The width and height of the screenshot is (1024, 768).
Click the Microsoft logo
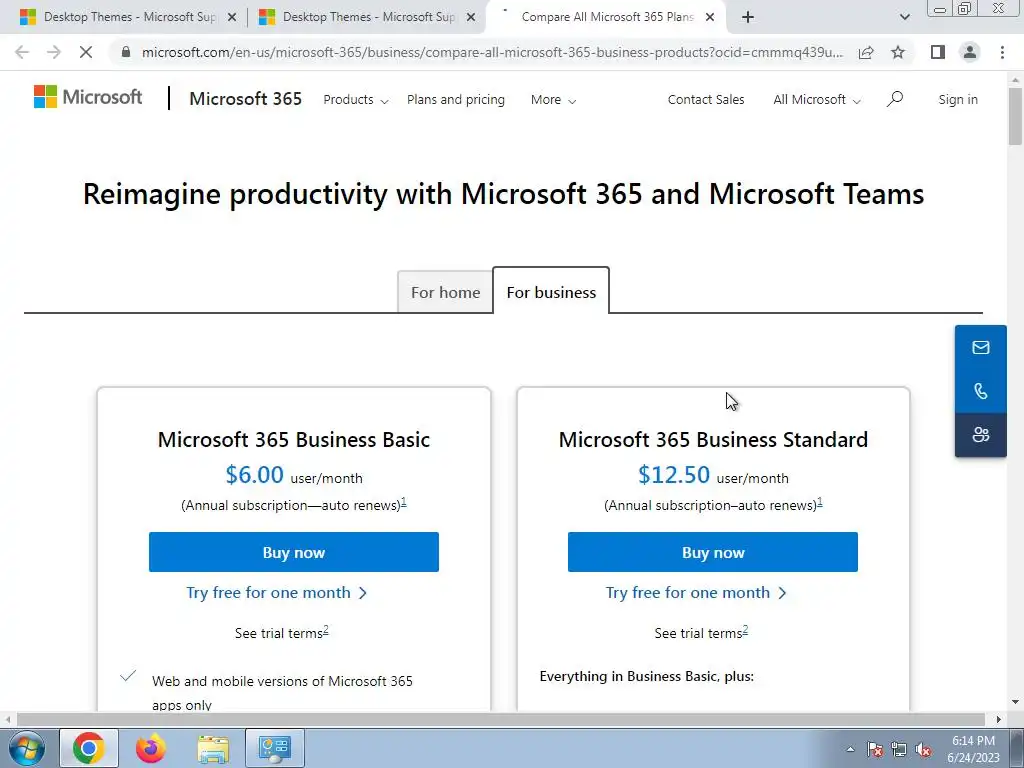(88, 97)
